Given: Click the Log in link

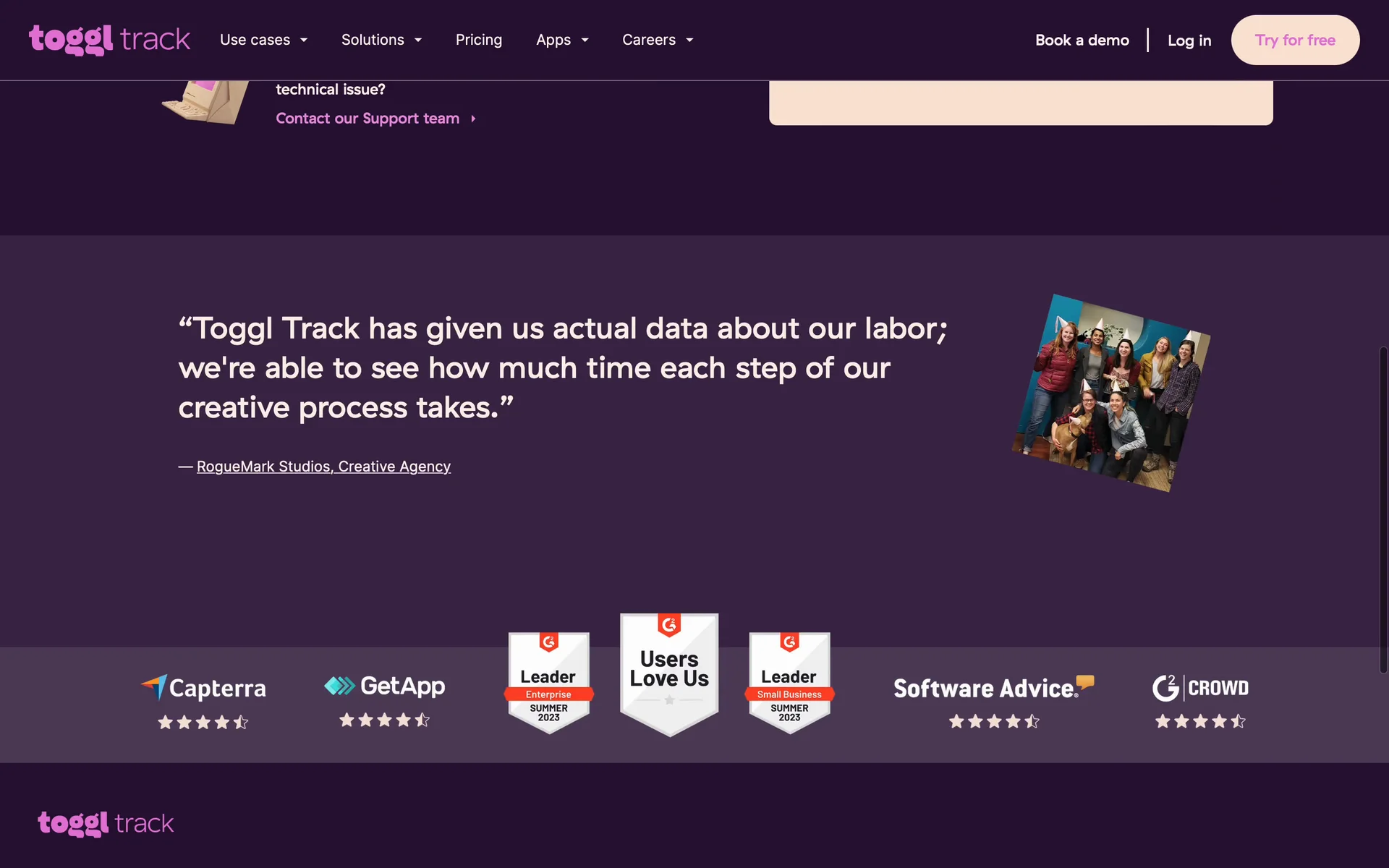Looking at the screenshot, I should 1189,41.
